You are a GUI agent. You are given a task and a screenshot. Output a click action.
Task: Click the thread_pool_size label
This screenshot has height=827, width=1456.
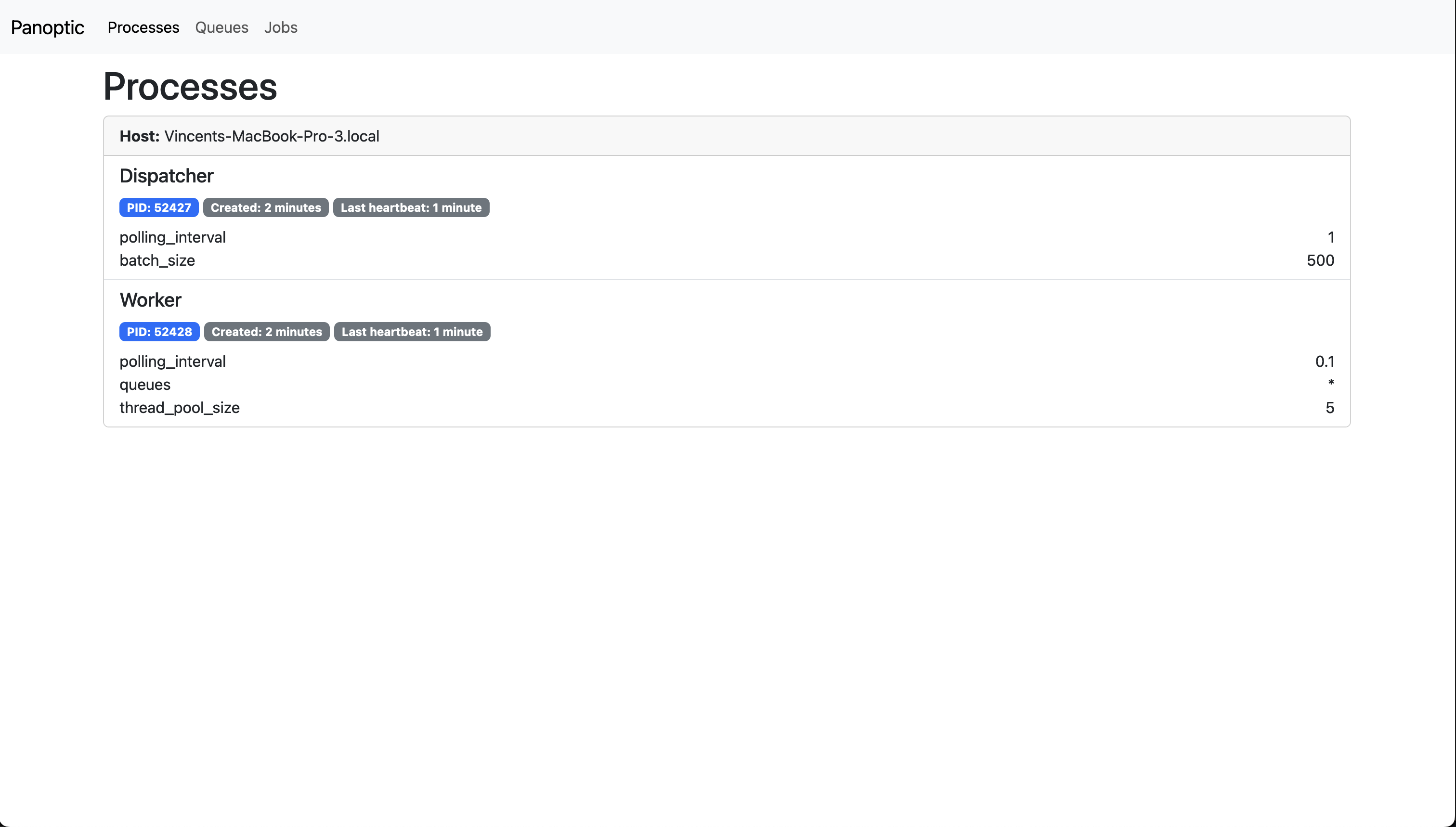point(180,408)
